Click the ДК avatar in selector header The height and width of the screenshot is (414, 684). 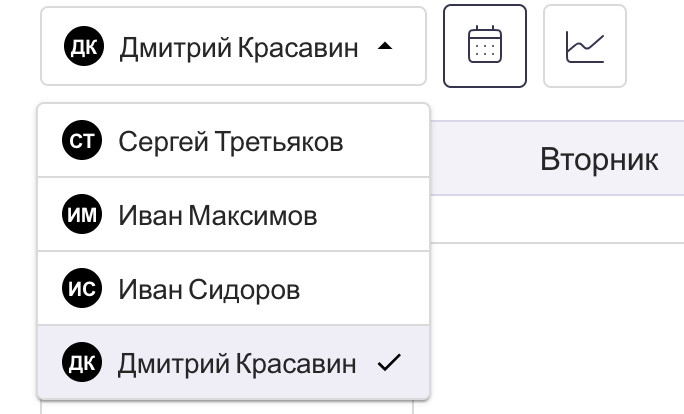point(82,47)
